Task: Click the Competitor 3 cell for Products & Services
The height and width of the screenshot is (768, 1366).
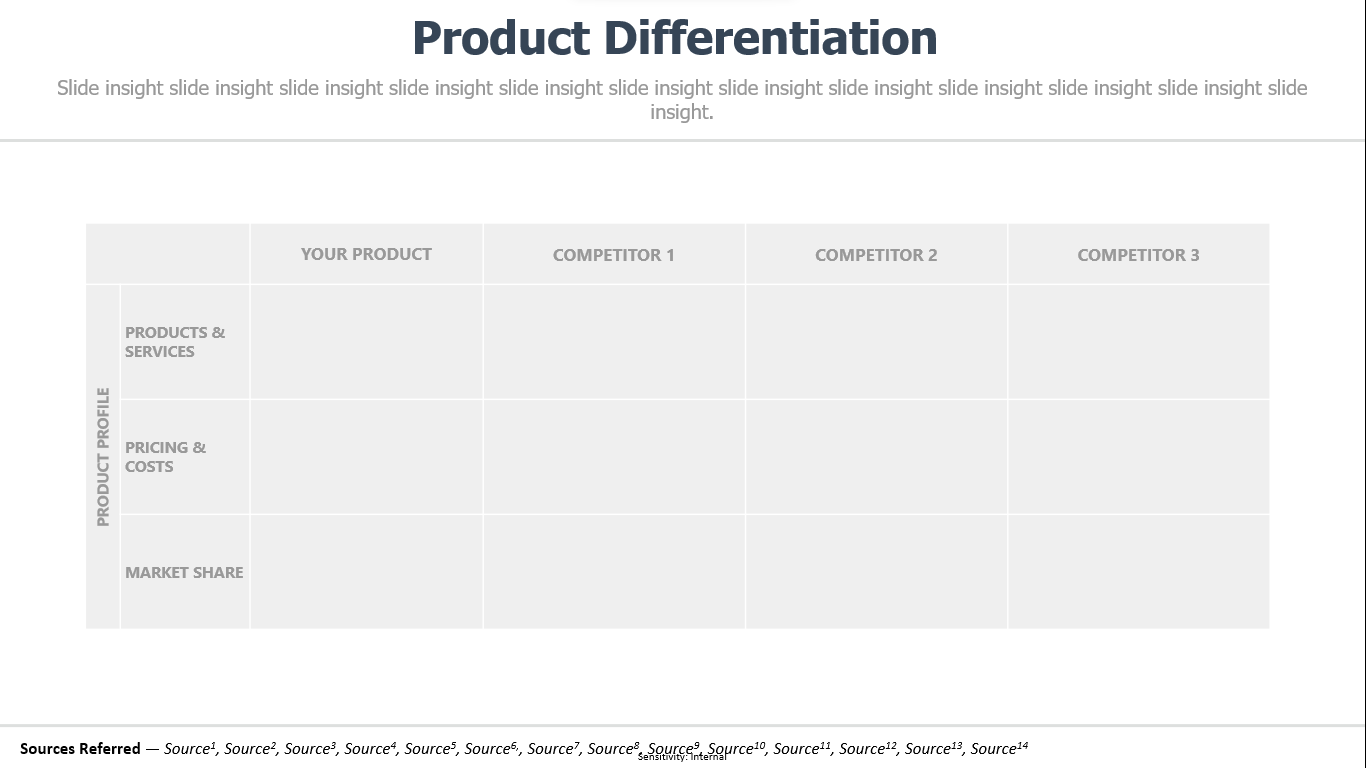Action: (x=1138, y=342)
